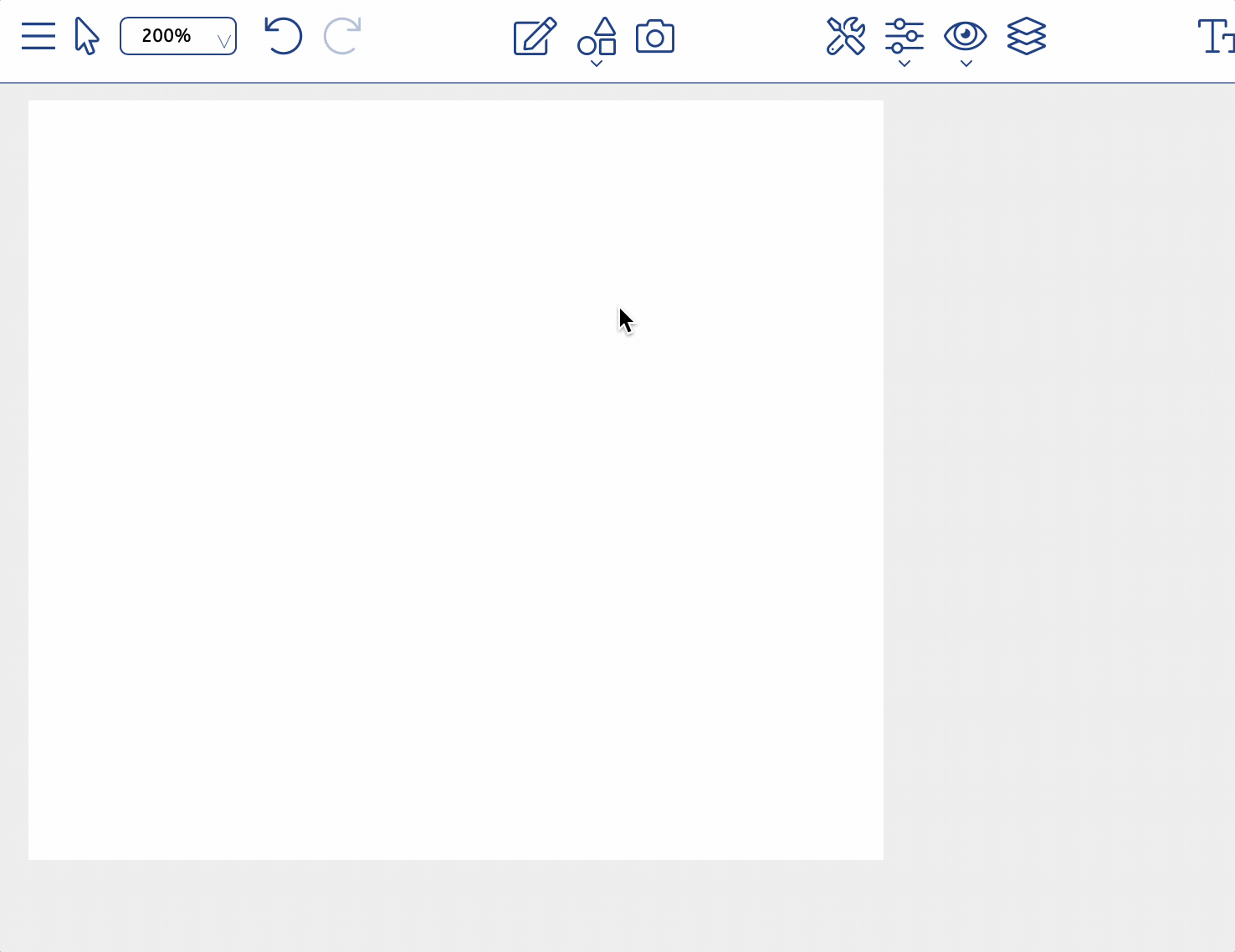1235x952 pixels.
Task: Open the hamburger main menu
Action: coord(38,36)
